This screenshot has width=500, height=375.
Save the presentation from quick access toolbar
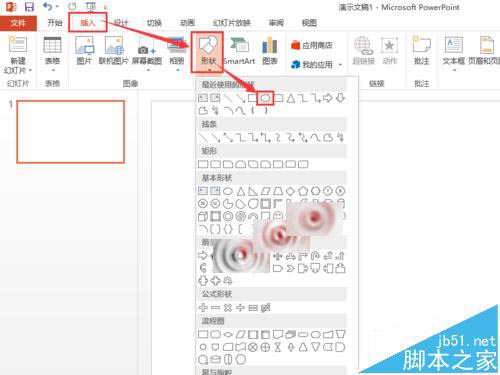[29, 6]
